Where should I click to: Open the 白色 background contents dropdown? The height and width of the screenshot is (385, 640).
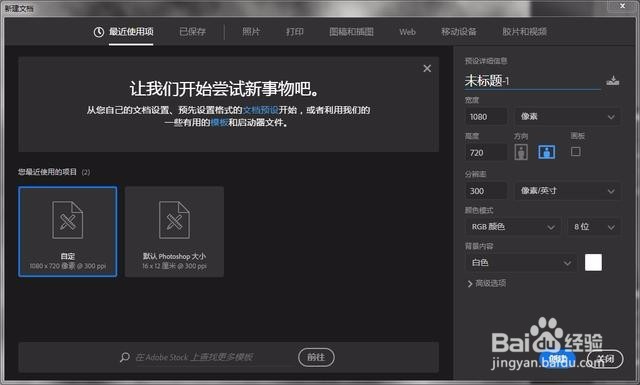[521, 263]
